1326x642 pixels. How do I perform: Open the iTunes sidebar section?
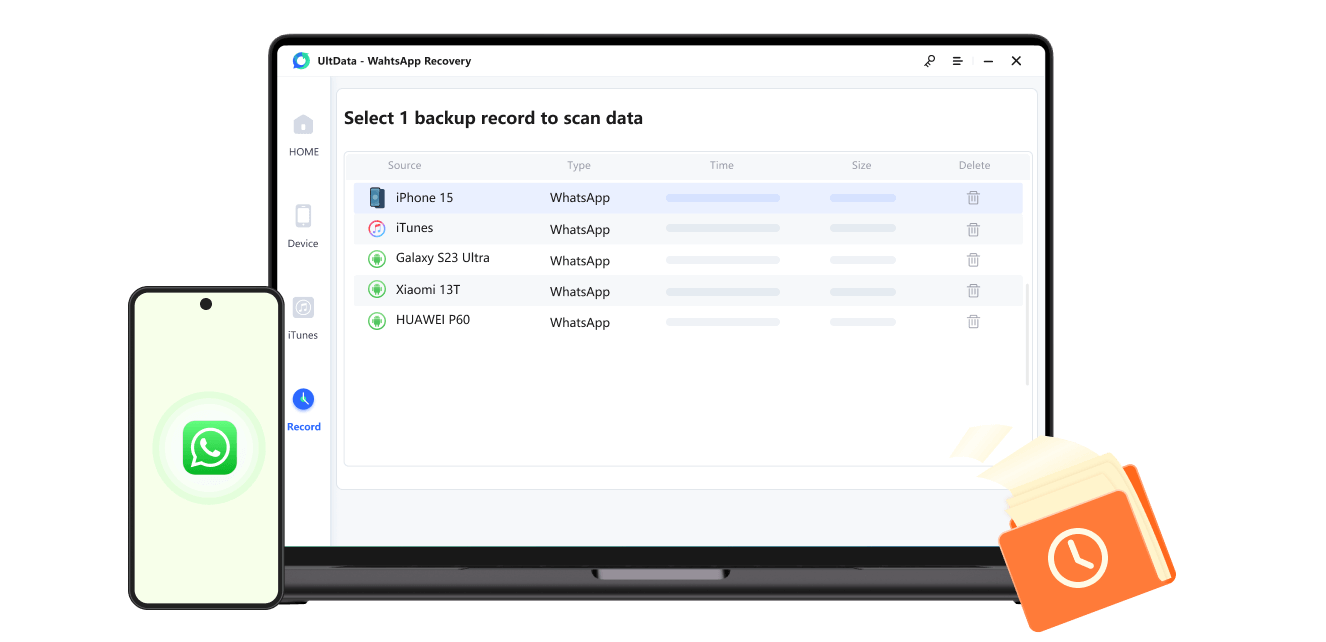[303, 318]
